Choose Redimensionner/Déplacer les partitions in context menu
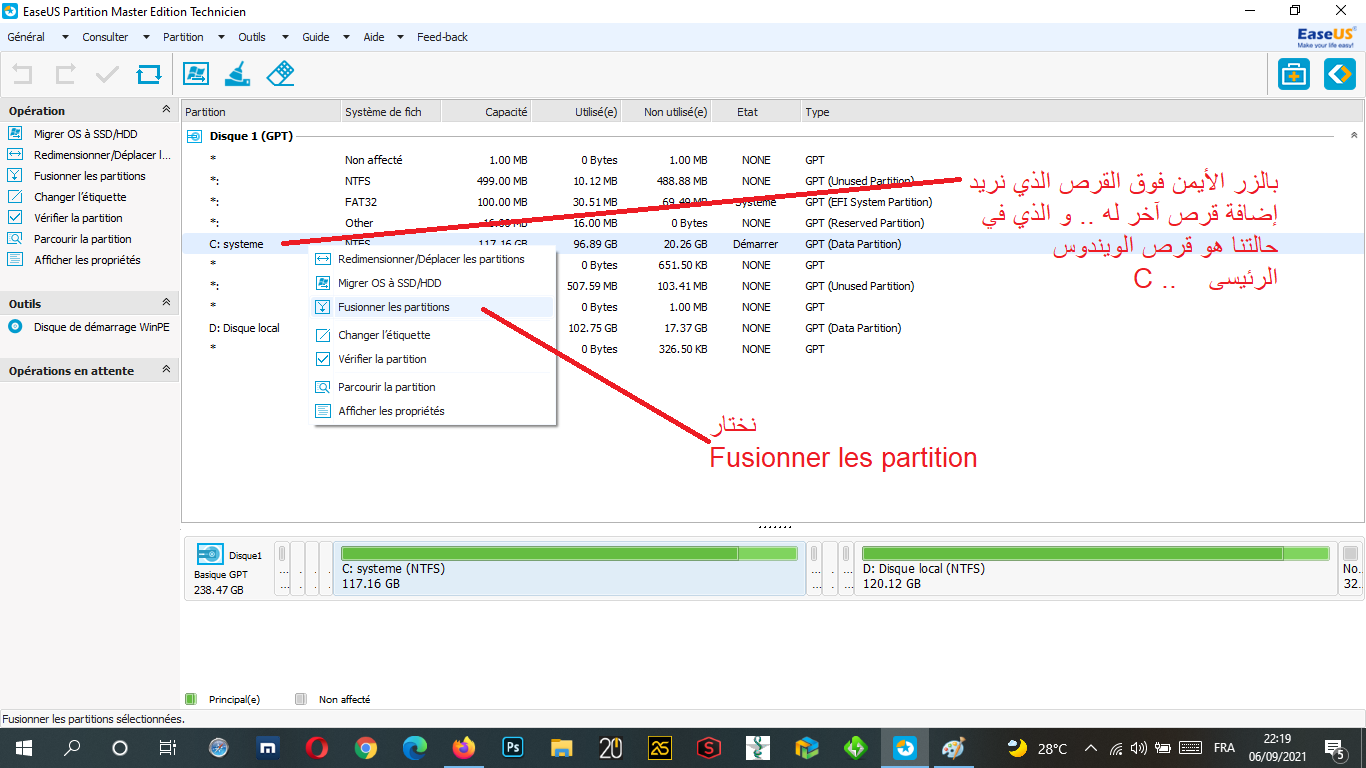The image size is (1366, 768). [x=434, y=259]
